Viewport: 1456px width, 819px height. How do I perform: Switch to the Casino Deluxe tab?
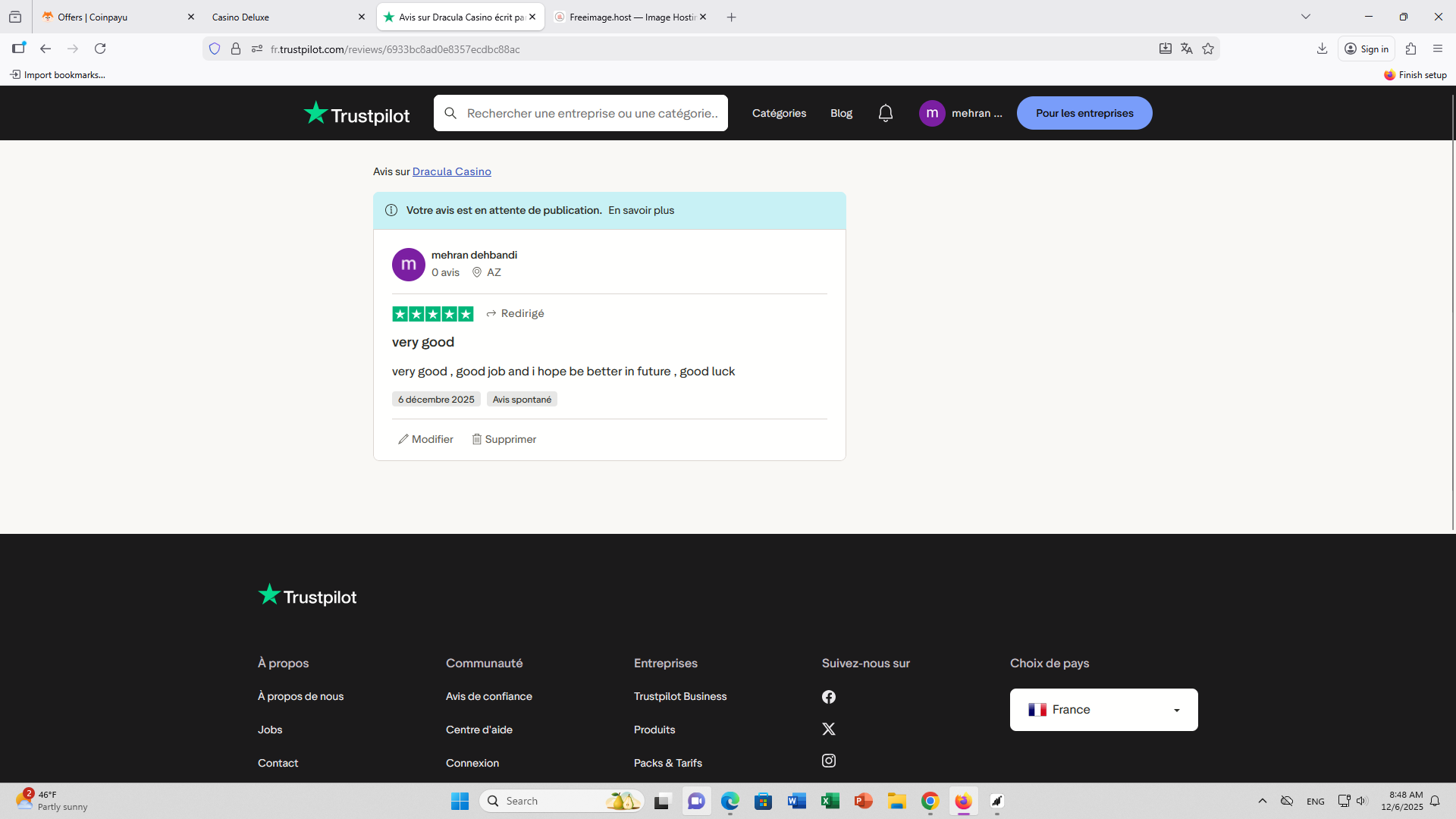(281, 17)
